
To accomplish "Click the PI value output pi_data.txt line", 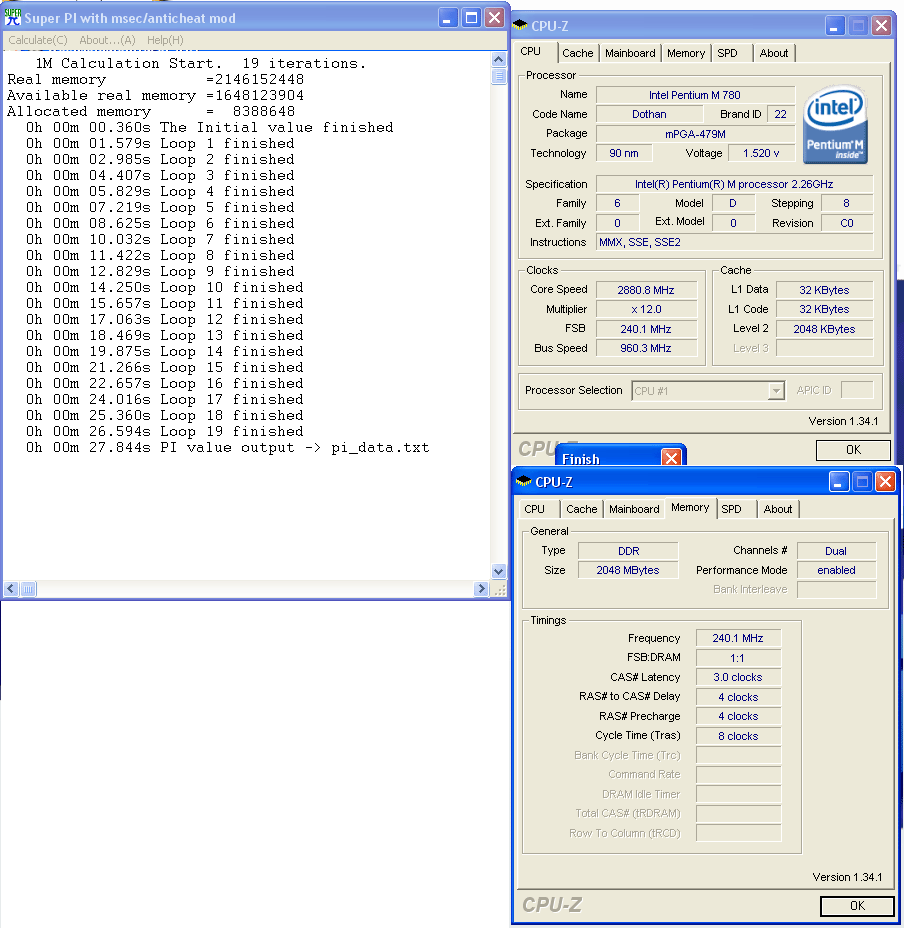I will point(227,447).
